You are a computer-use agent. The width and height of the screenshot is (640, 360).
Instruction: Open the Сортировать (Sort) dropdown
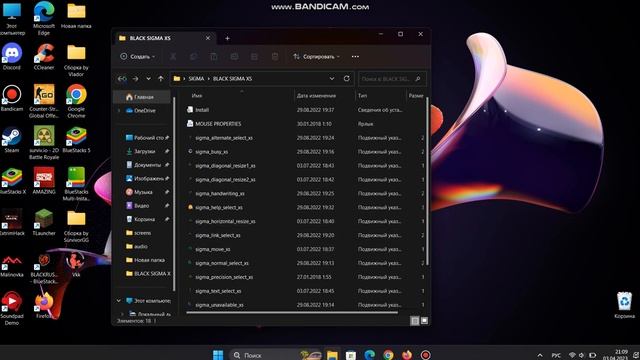[316, 57]
